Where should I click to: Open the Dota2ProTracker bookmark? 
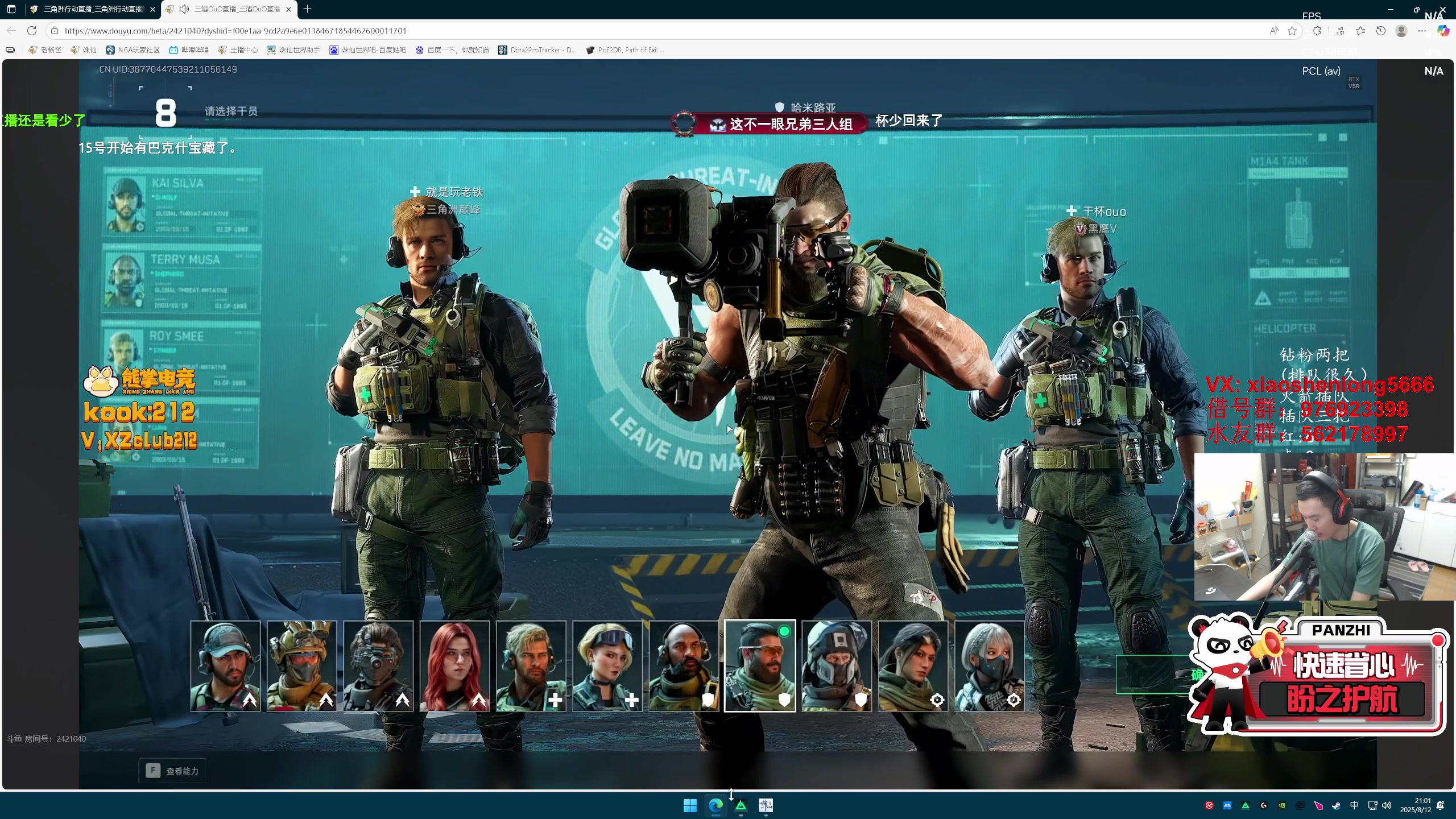pyautogui.click(x=537, y=50)
